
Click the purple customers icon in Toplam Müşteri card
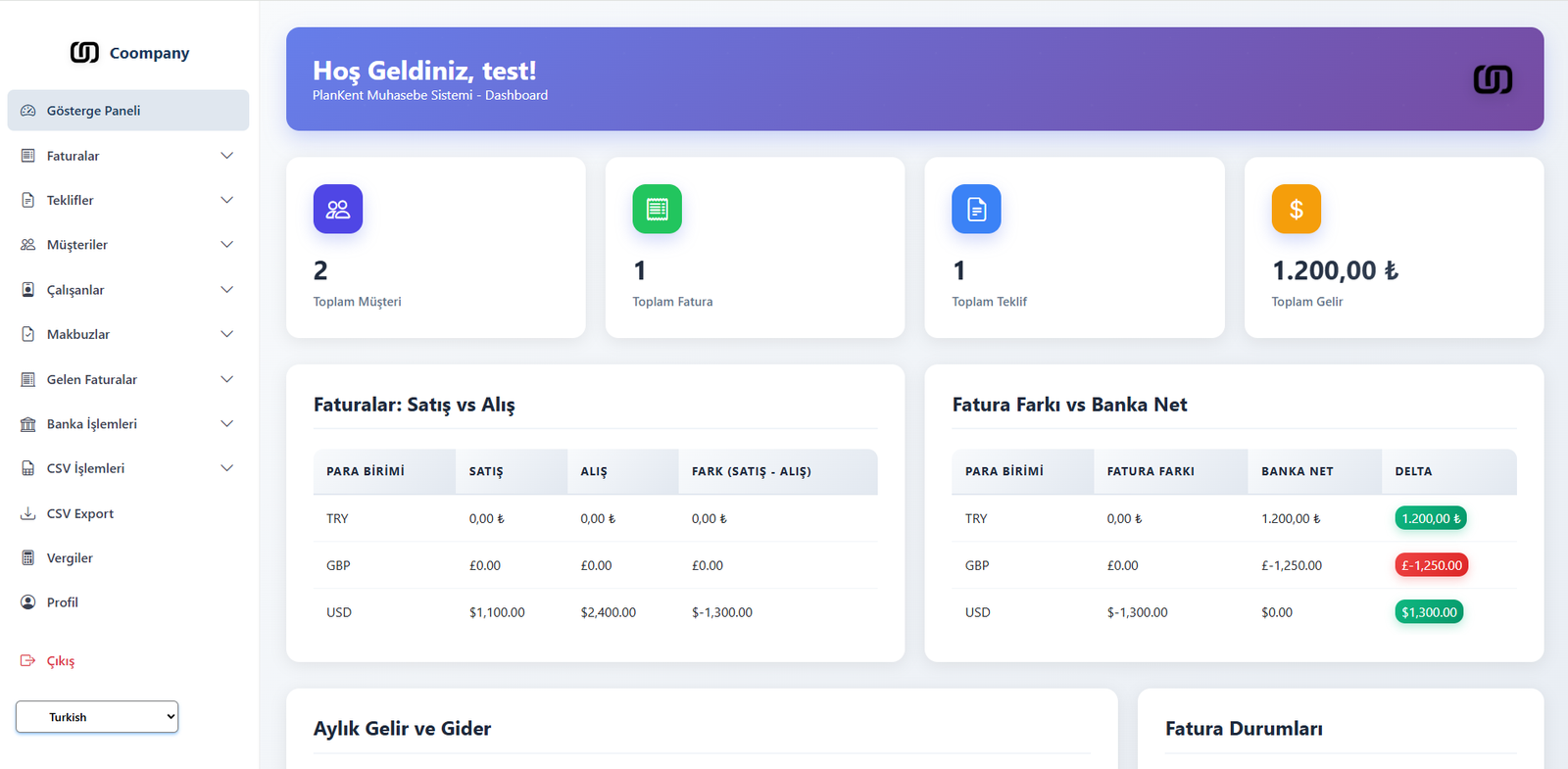(x=338, y=209)
